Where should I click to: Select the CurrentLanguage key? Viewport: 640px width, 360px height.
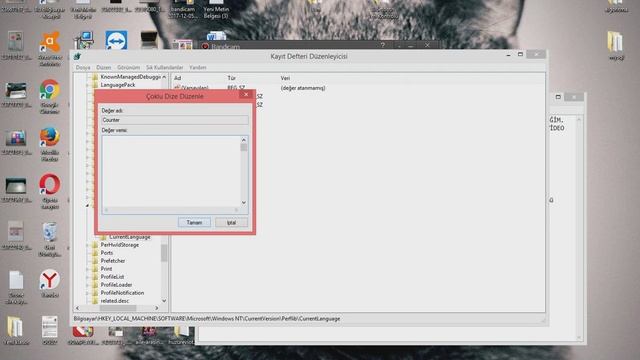click(130, 237)
